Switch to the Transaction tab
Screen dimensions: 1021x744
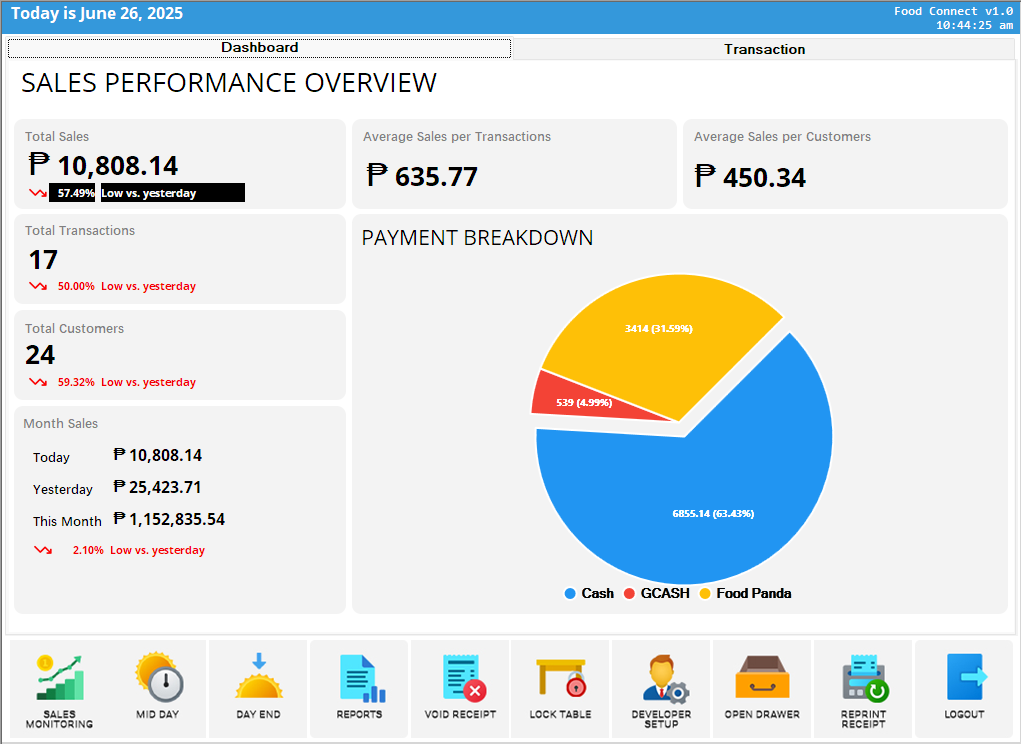764,49
